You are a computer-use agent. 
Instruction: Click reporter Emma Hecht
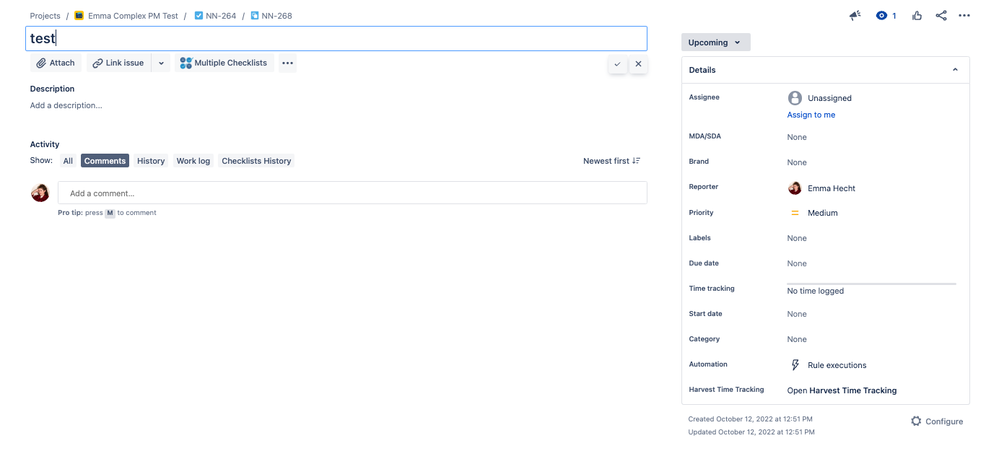tap(831, 188)
